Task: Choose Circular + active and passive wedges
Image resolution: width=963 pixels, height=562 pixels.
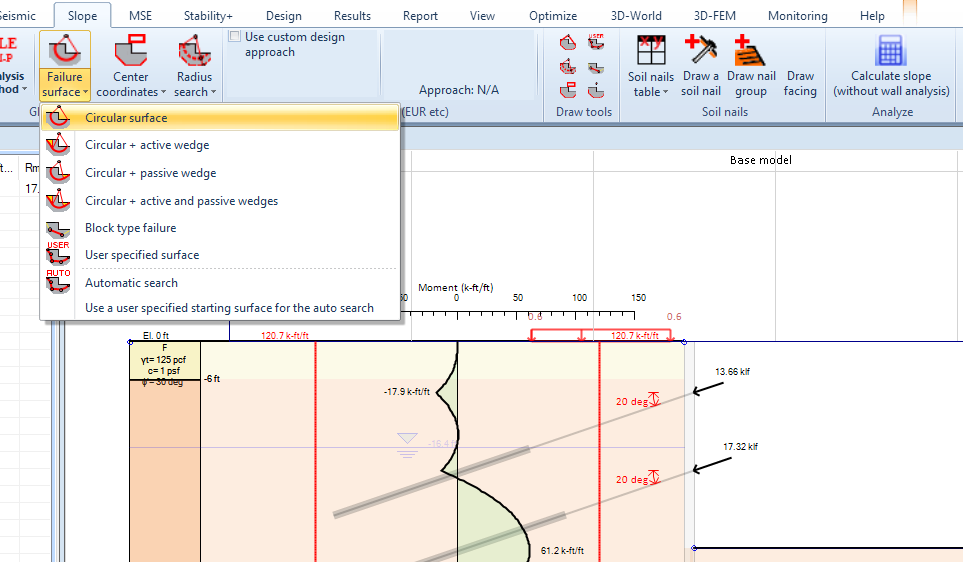Action: coord(220,201)
